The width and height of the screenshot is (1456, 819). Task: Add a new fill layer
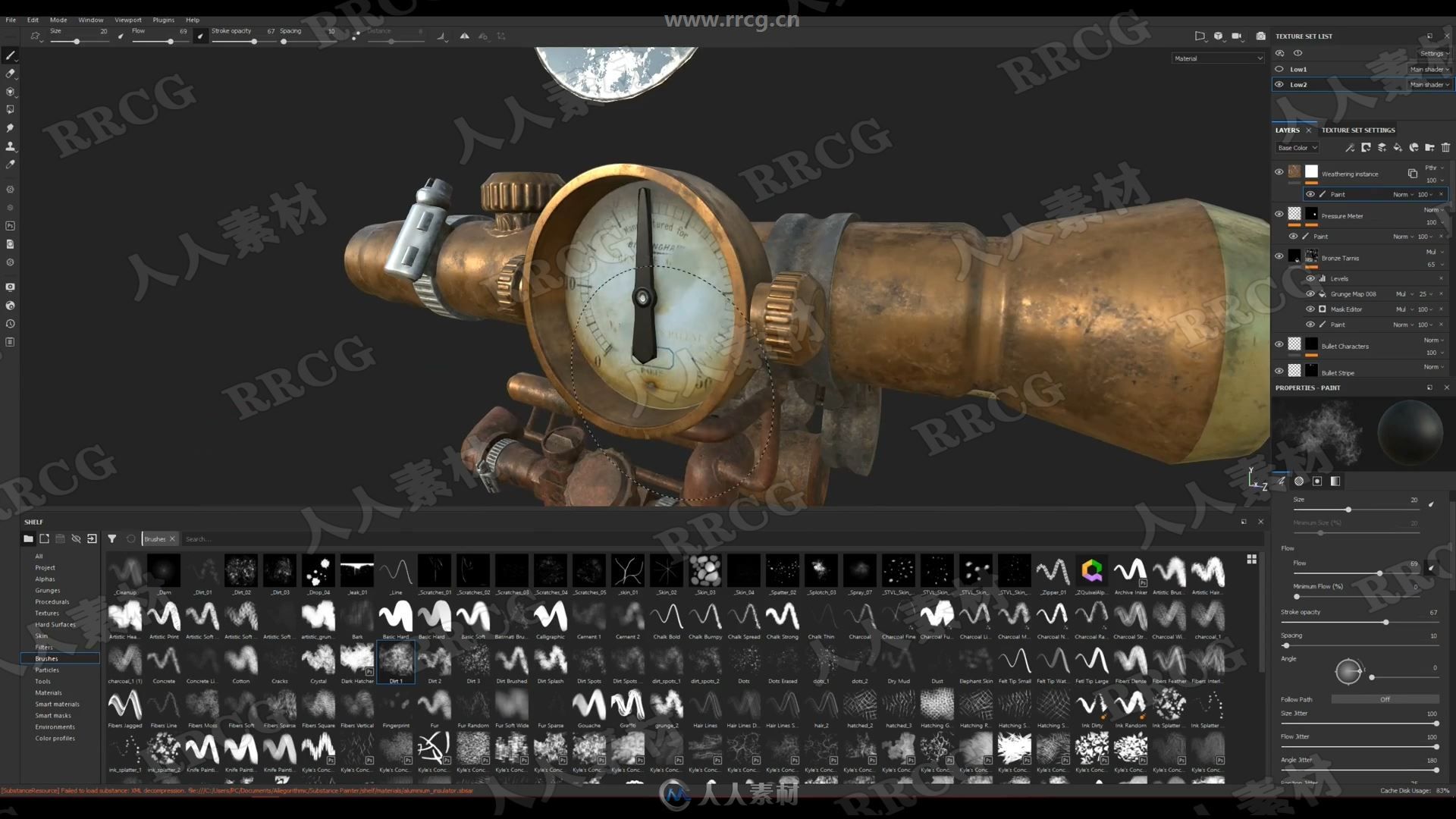1398,148
